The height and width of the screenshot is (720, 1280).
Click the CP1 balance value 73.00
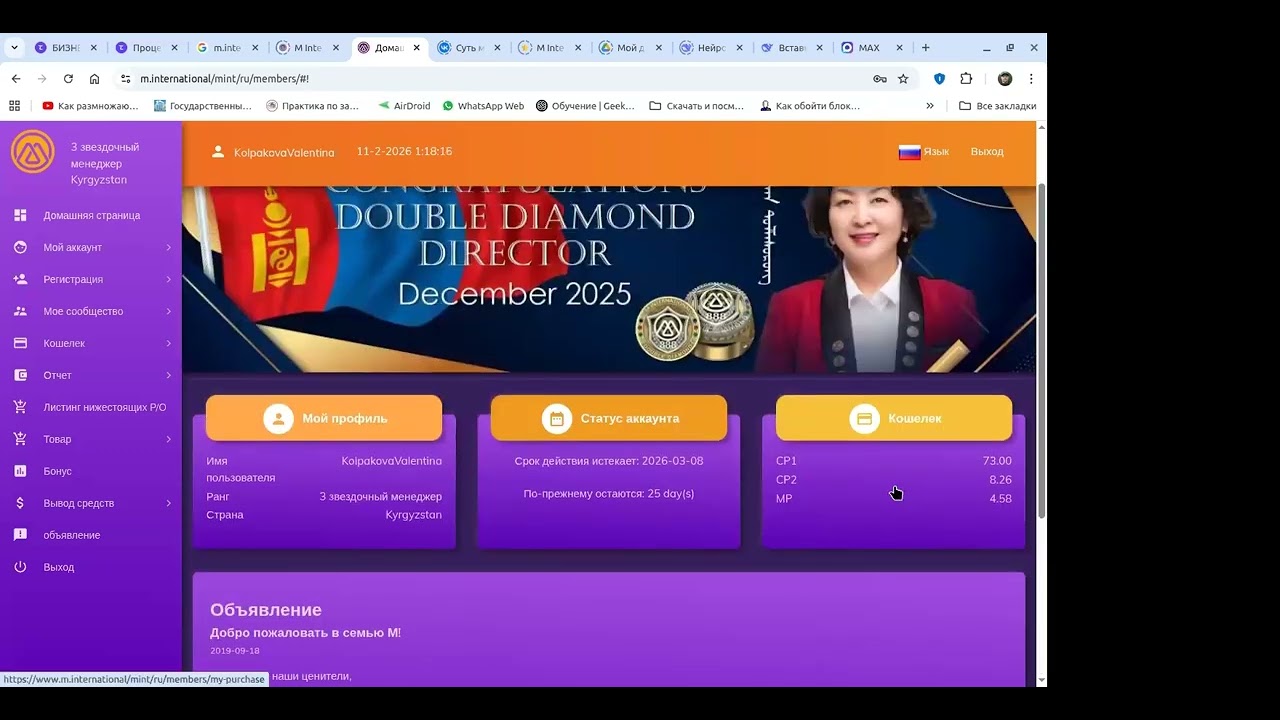997,461
